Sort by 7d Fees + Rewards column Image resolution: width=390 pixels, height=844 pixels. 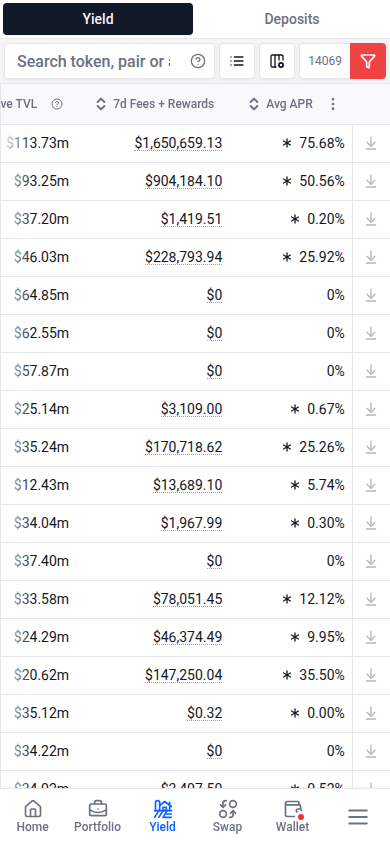point(155,104)
